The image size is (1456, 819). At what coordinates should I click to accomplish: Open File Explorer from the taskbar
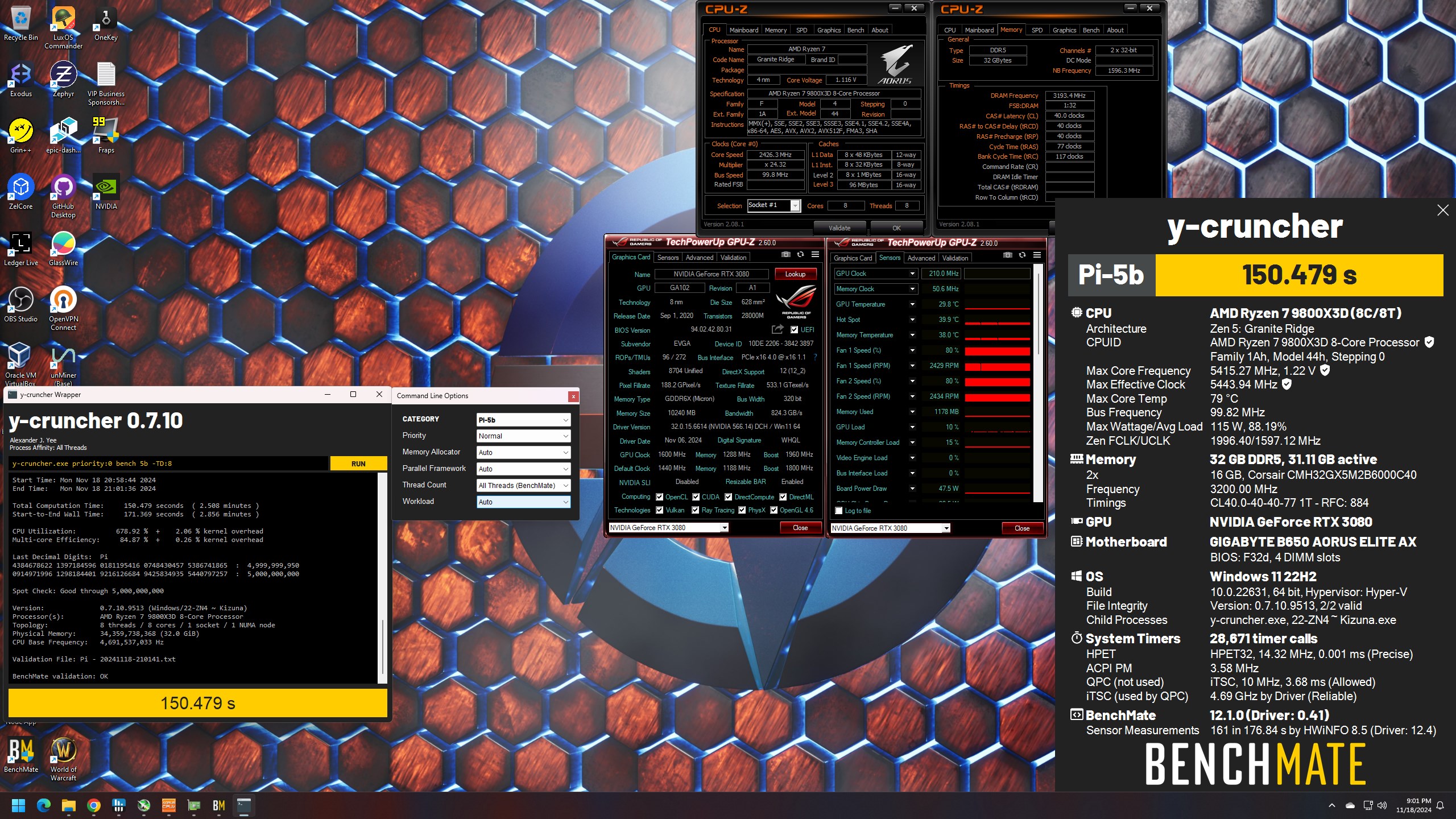pos(69,805)
